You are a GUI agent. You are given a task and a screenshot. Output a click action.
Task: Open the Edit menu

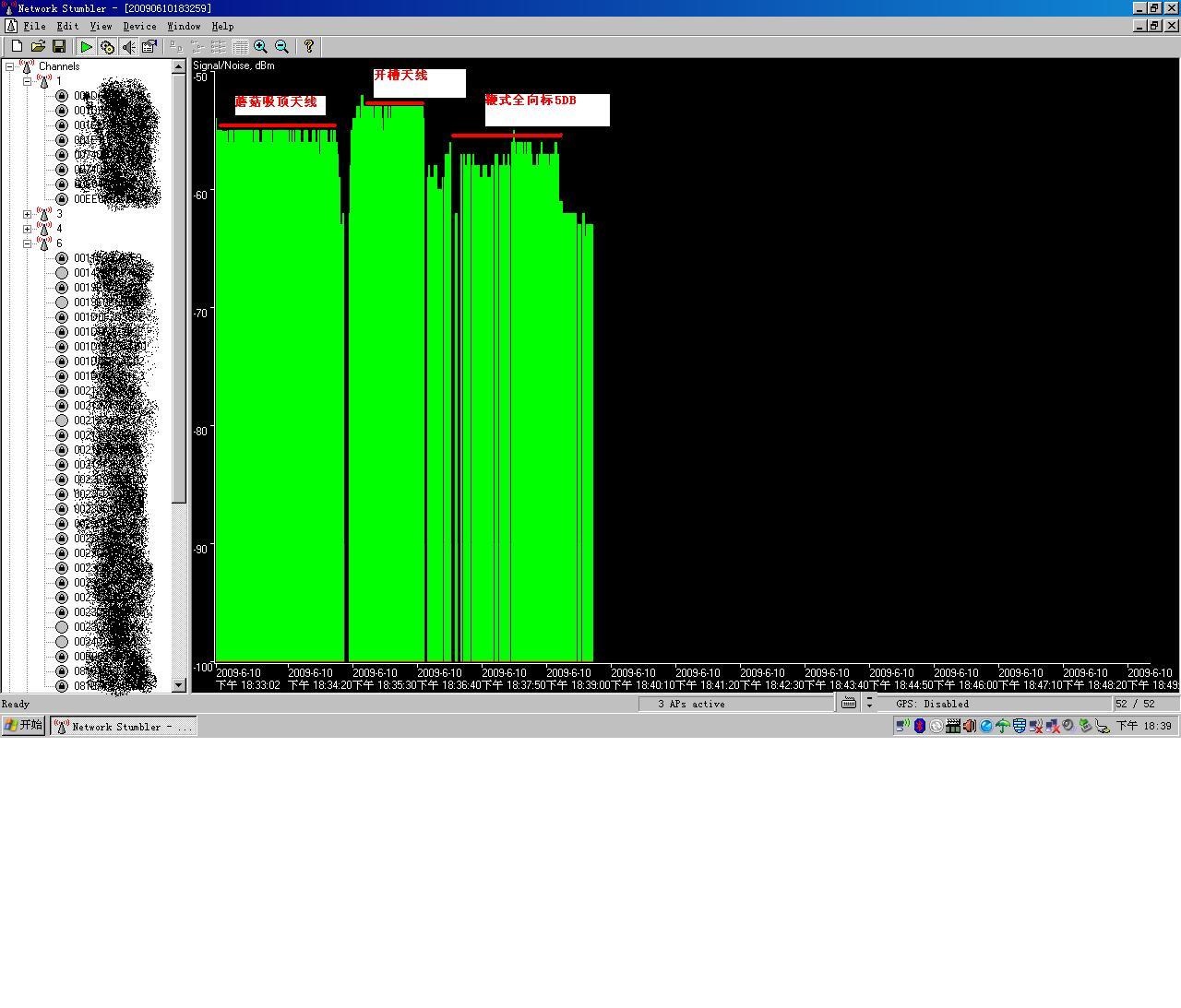tap(67, 27)
